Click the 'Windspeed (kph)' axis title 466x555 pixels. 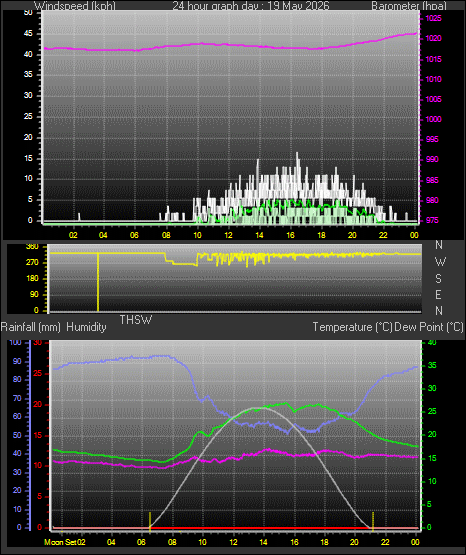pyautogui.click(x=74, y=6)
